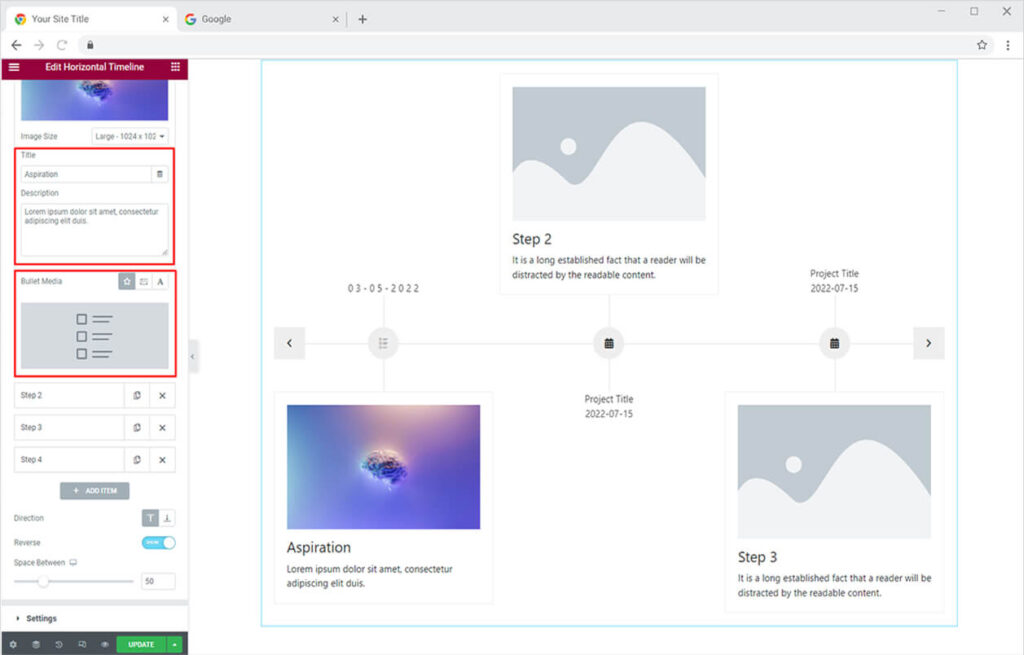Set Direction to top alignment
The image size is (1024, 655).
pos(150,518)
